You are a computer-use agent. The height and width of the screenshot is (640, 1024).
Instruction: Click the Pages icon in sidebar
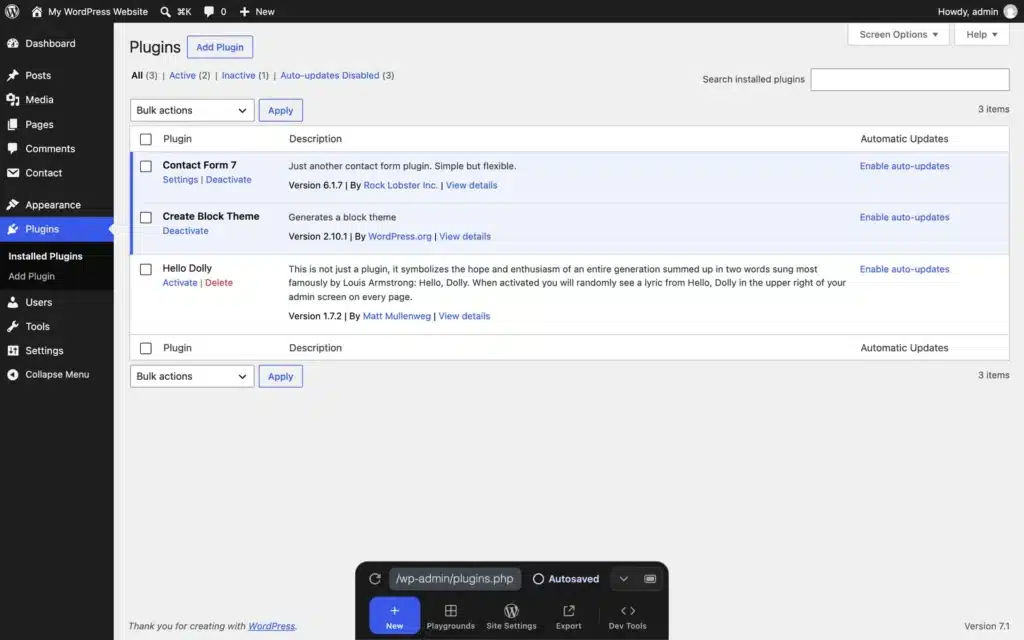[13, 124]
